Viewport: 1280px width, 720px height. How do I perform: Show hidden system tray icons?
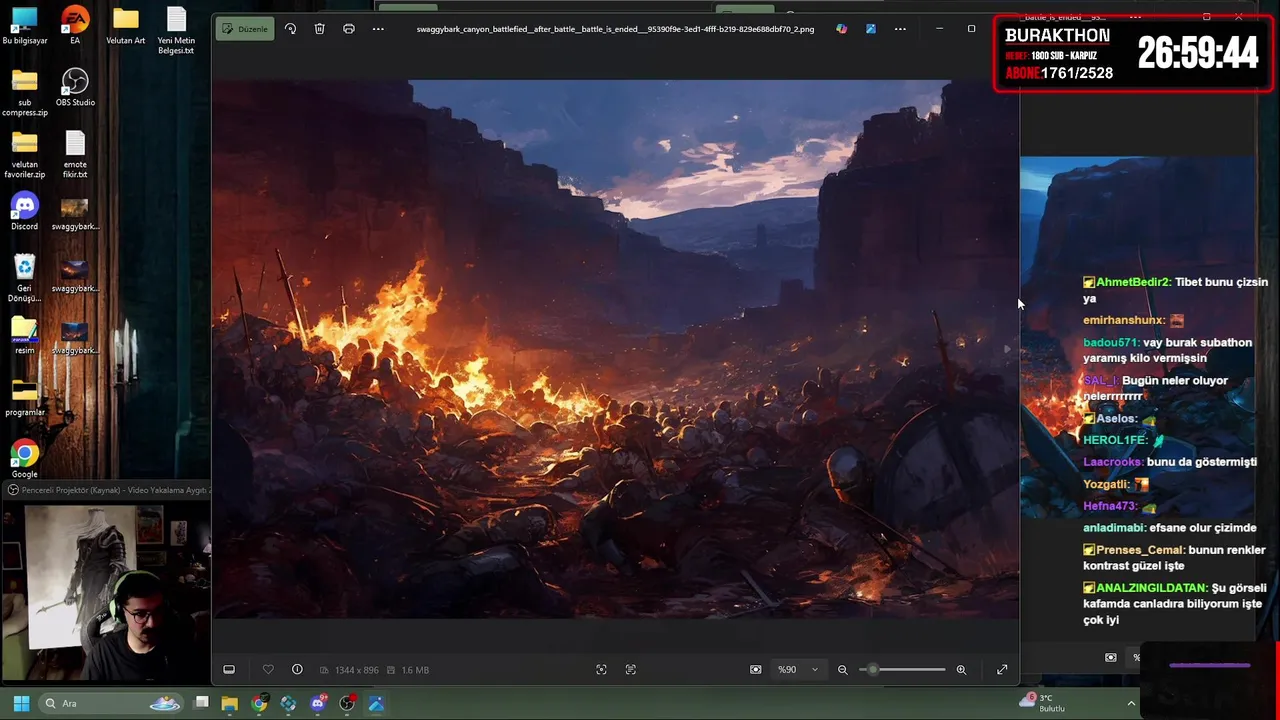[1131, 704]
